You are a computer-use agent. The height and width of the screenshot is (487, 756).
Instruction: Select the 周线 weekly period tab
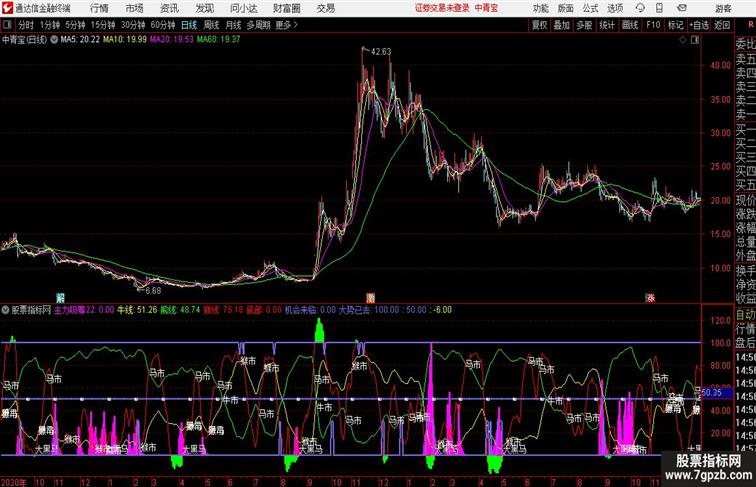[x=211, y=25]
